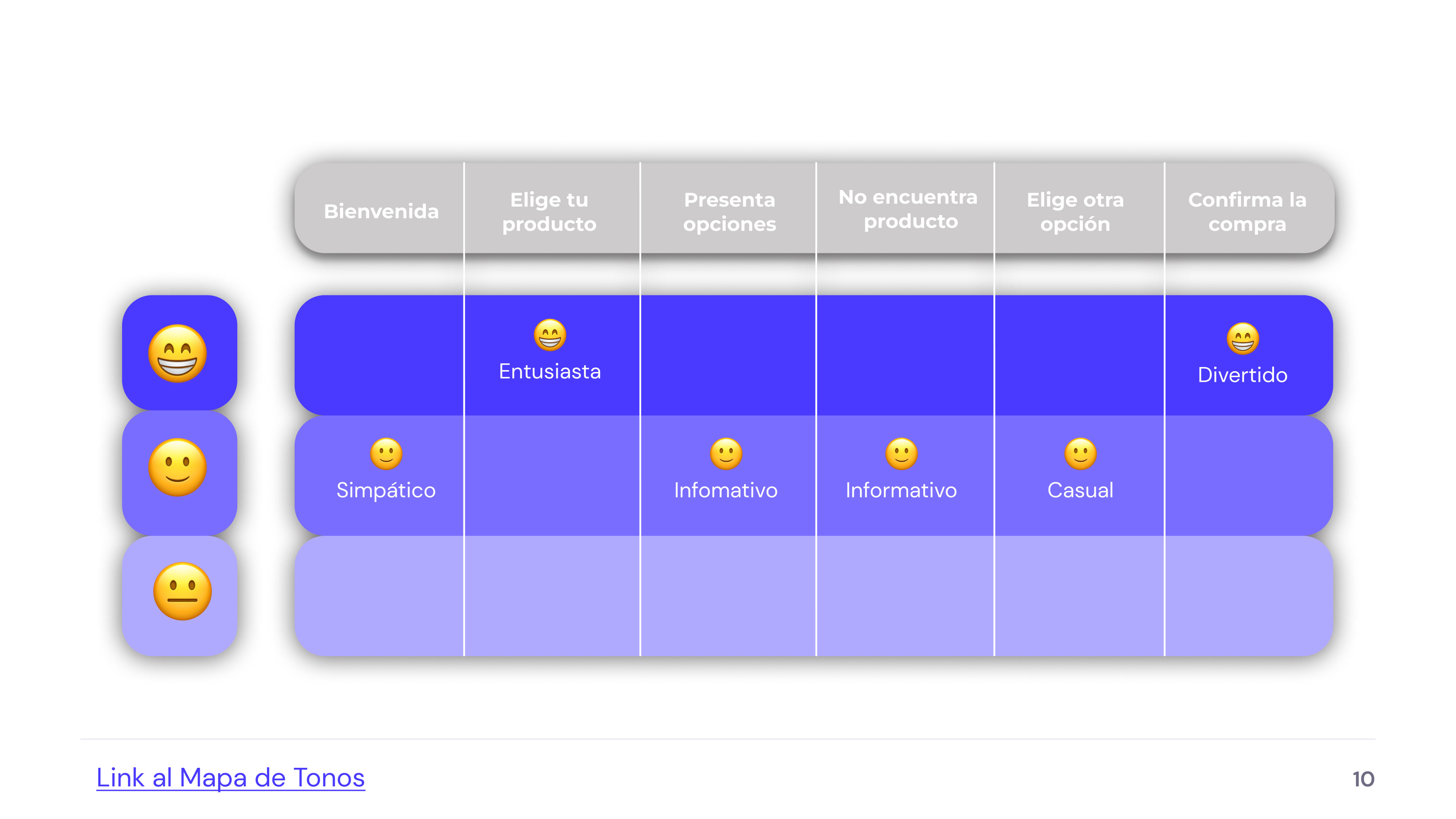Select the Bienvenida column header
This screenshot has height=819, width=1456.
point(381,211)
